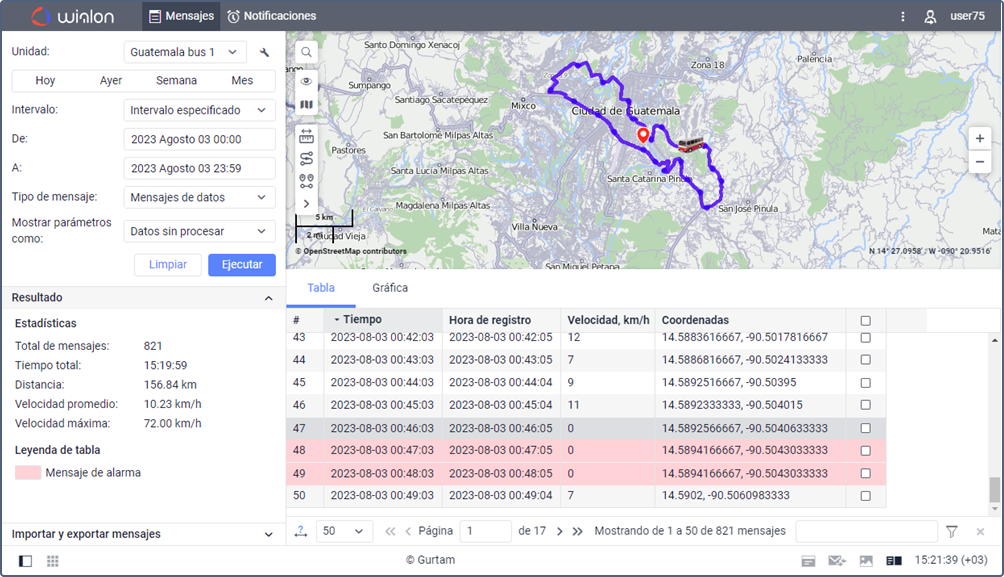Open Notificaciones in the top menu
This screenshot has height=577, width=1004.
pyautogui.click(x=271, y=16)
